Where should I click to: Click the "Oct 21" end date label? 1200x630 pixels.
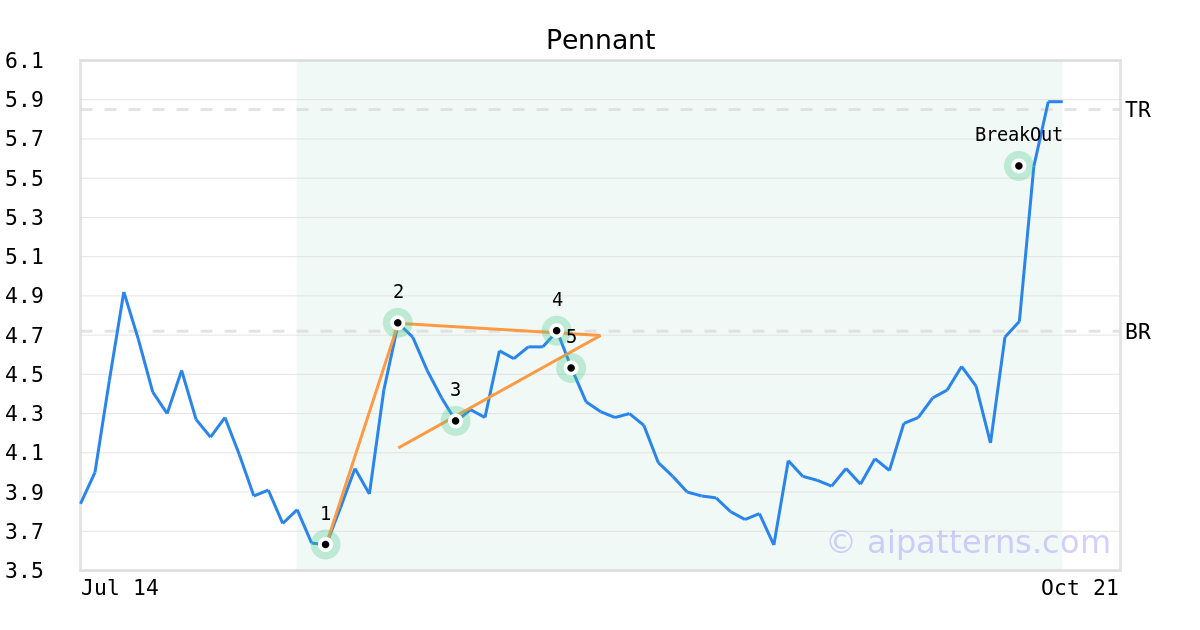tap(1079, 588)
